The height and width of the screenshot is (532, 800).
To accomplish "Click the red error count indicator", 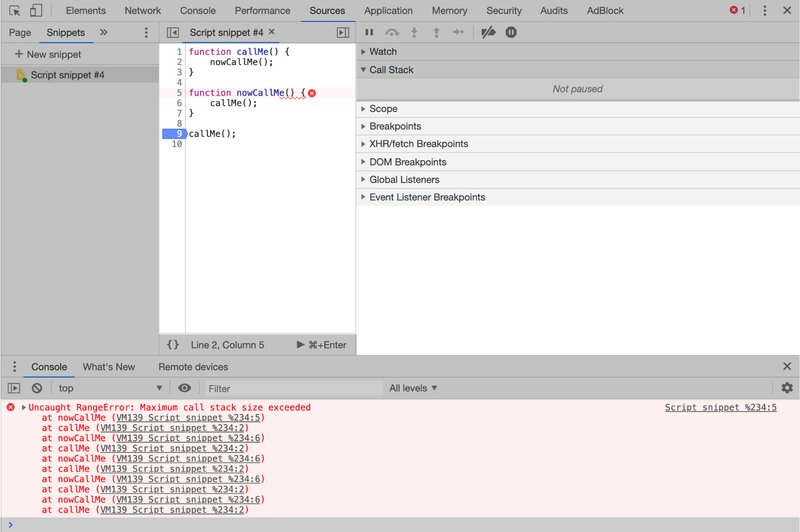I will pos(738,10).
